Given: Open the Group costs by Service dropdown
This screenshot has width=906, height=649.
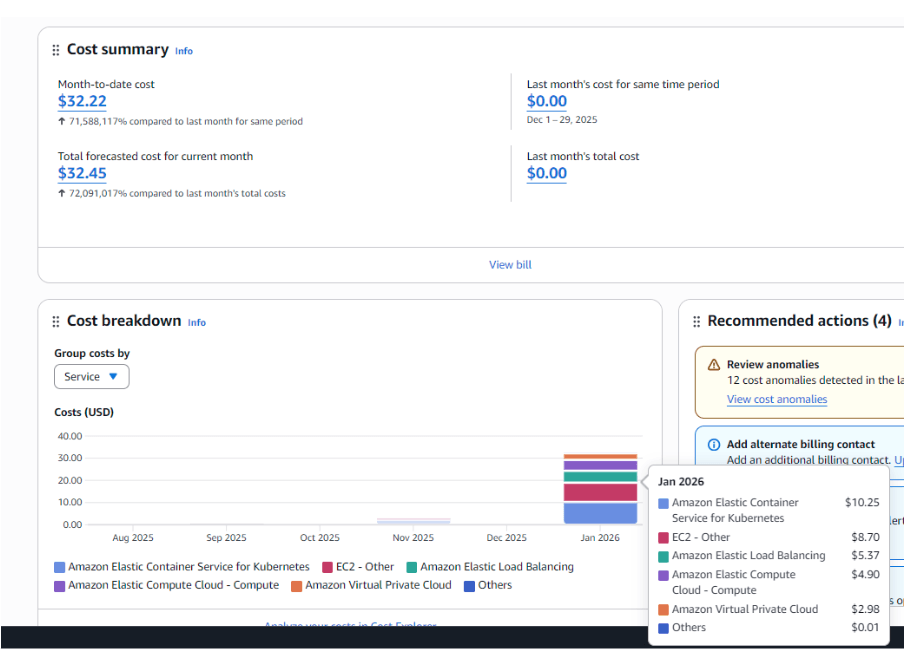Looking at the screenshot, I should 92,377.
